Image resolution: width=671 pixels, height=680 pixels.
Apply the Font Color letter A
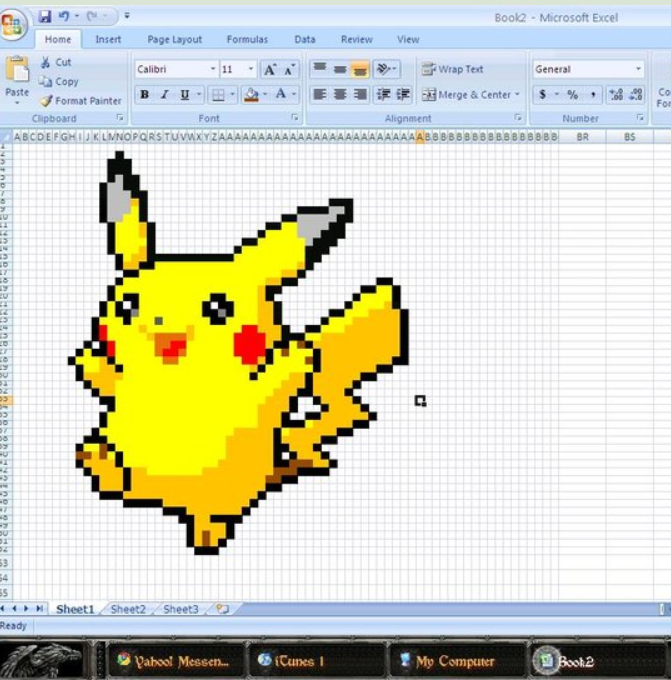(x=281, y=94)
